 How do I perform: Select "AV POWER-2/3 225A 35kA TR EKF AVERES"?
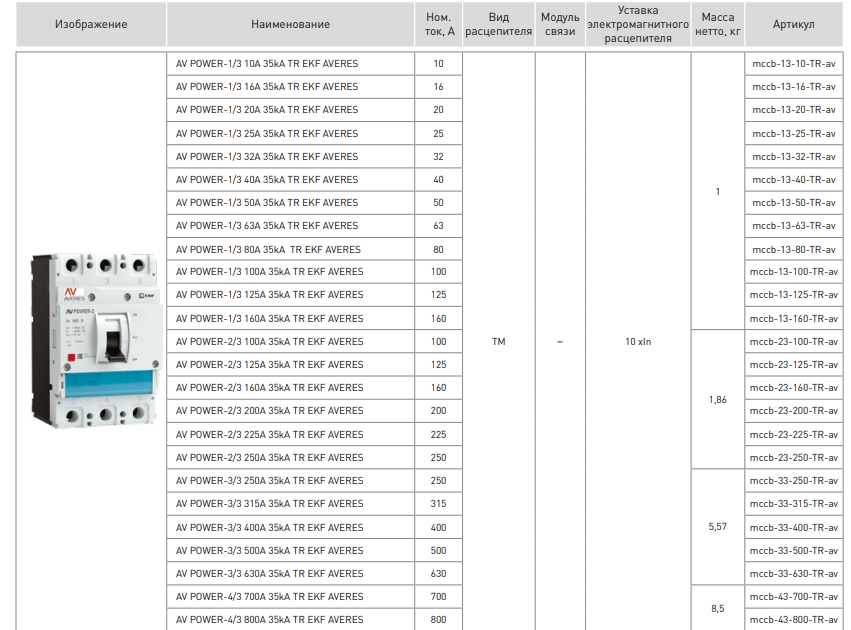pyautogui.click(x=270, y=435)
